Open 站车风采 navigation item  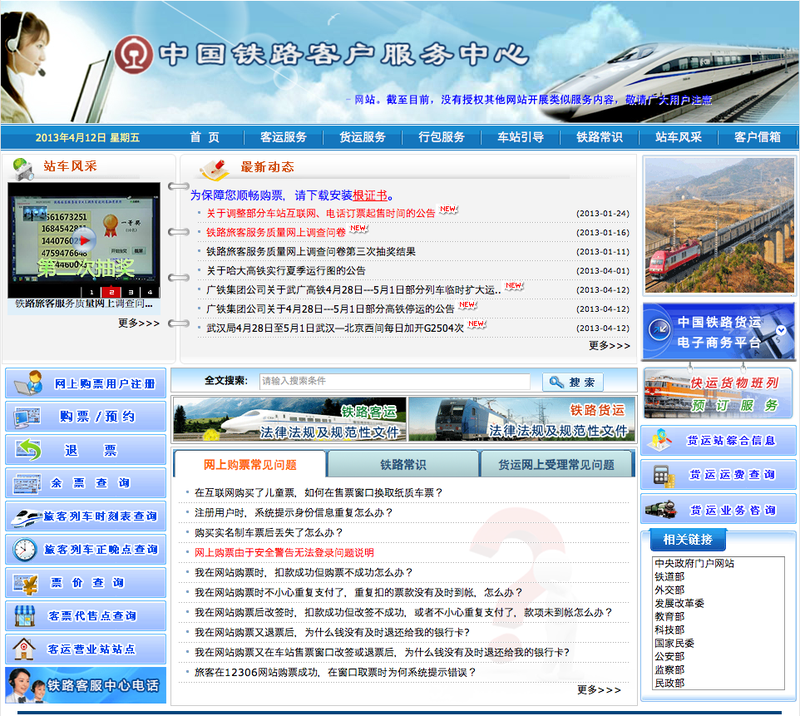point(679,137)
